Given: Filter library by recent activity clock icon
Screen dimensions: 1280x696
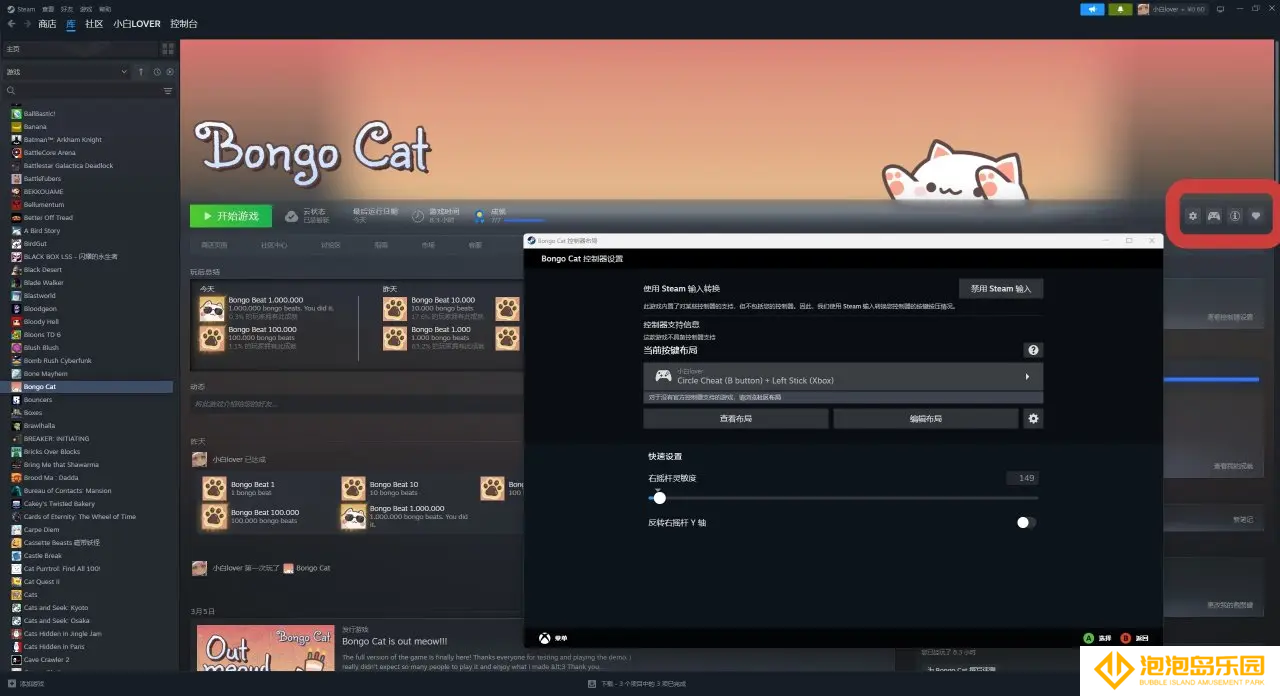Looking at the screenshot, I should coord(157,72).
